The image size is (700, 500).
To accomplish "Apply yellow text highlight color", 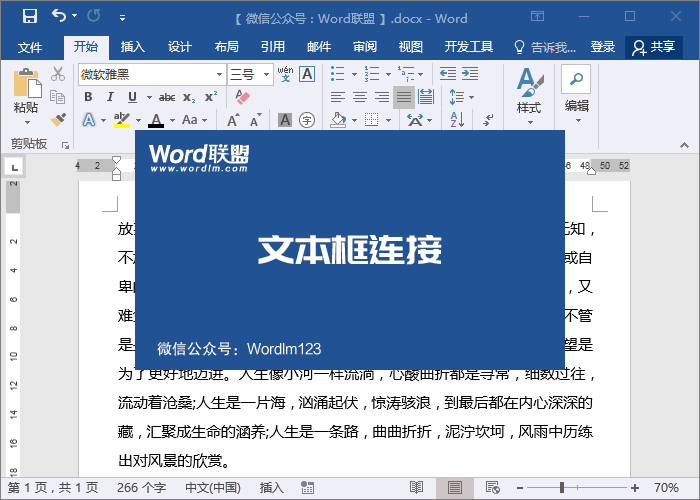I will pos(122,120).
